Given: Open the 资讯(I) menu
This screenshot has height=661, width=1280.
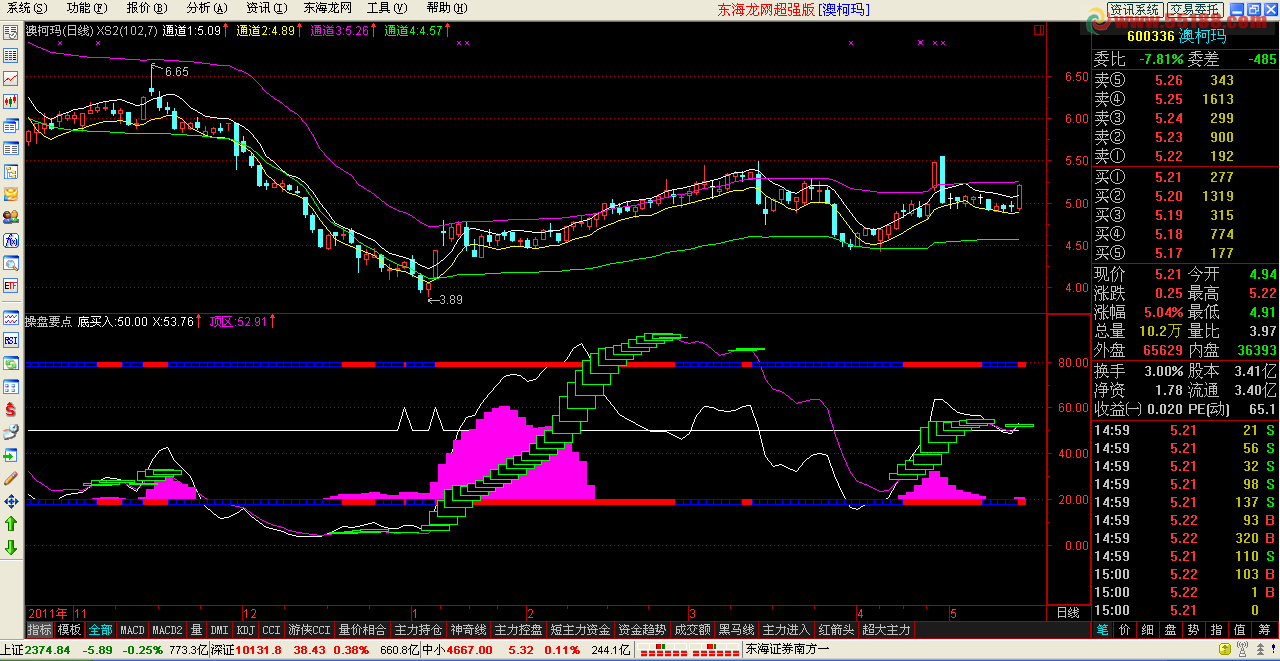Looking at the screenshot, I should pyautogui.click(x=265, y=8).
